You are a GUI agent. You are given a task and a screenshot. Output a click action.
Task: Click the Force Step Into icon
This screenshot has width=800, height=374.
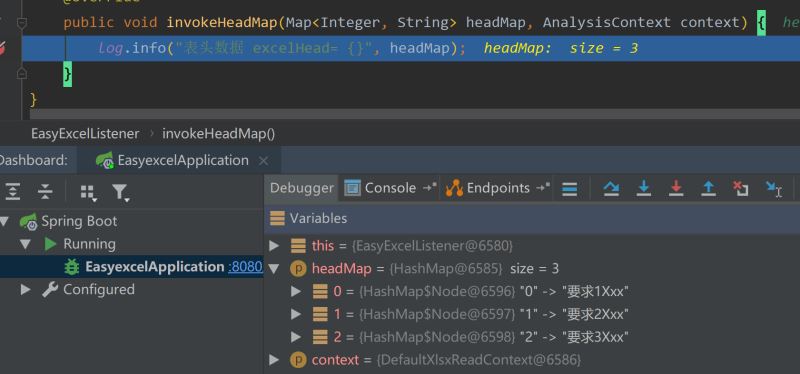[x=676, y=188]
